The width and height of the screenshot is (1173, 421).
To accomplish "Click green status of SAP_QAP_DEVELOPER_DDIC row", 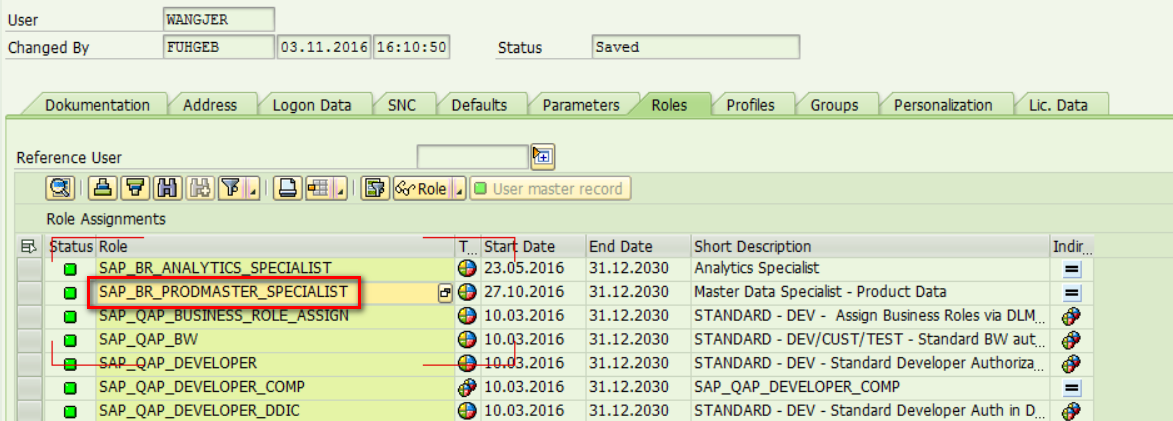I will (x=70, y=412).
